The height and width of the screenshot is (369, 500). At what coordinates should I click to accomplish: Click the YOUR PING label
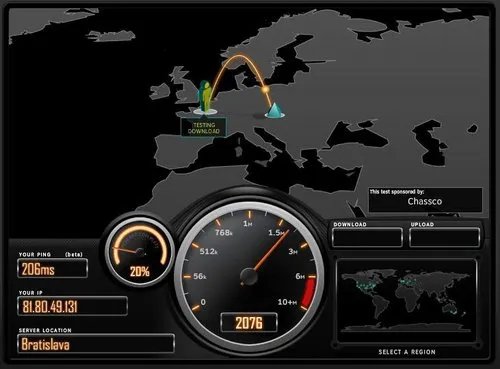point(35,254)
